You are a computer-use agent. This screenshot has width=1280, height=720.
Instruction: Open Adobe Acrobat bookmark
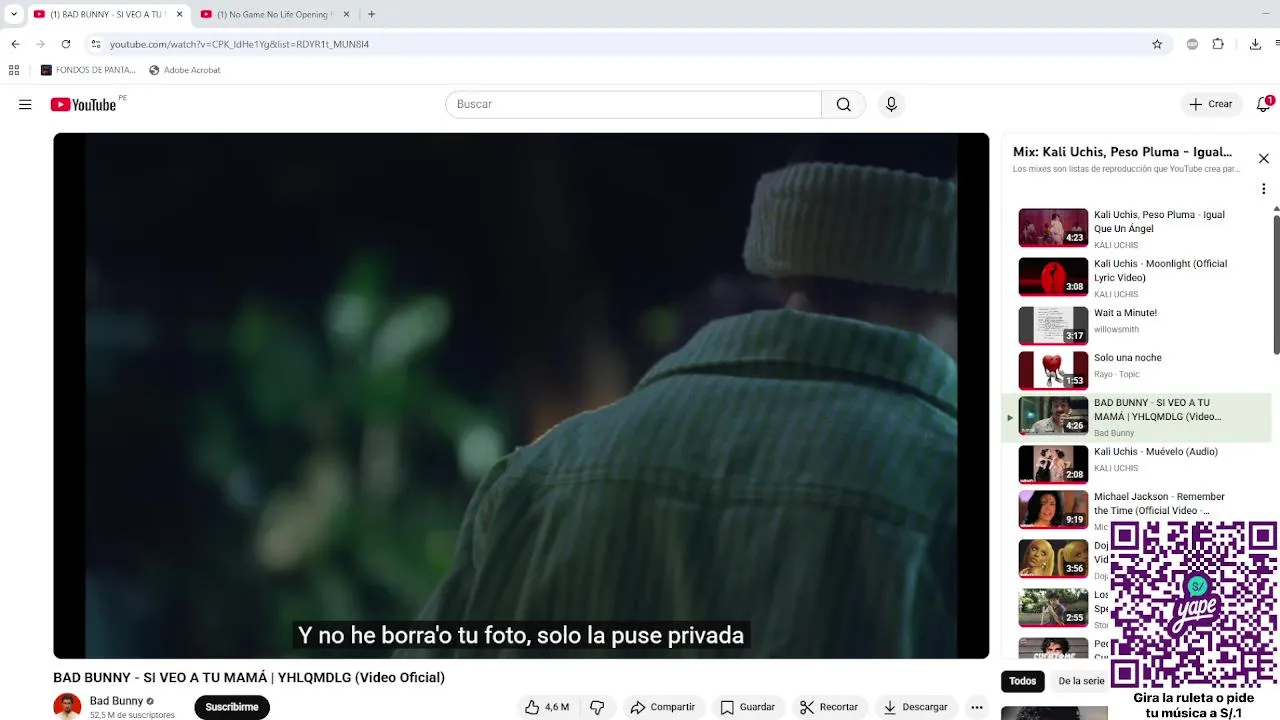tap(185, 70)
